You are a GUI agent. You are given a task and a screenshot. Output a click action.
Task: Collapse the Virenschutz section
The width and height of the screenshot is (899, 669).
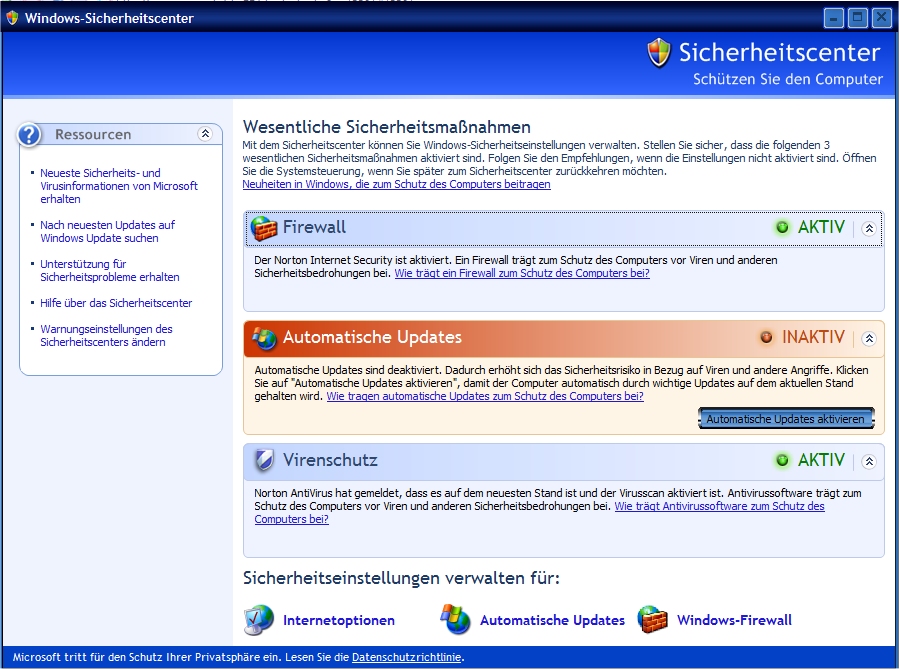click(869, 461)
